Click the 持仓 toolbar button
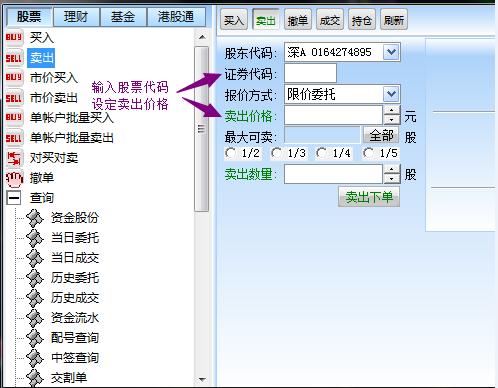This screenshot has height=388, width=498. click(x=362, y=20)
